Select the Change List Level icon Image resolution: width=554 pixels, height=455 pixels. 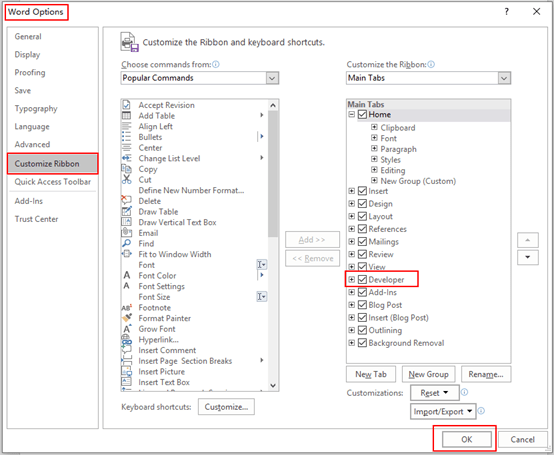tap(126, 158)
